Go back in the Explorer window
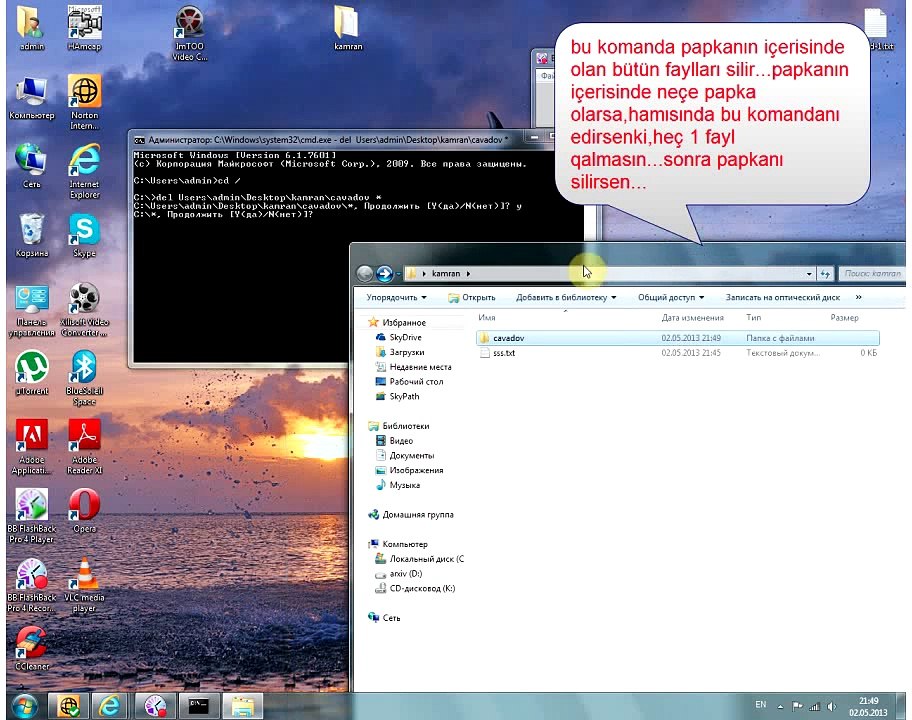This screenshot has width=912, height=720. [364, 273]
